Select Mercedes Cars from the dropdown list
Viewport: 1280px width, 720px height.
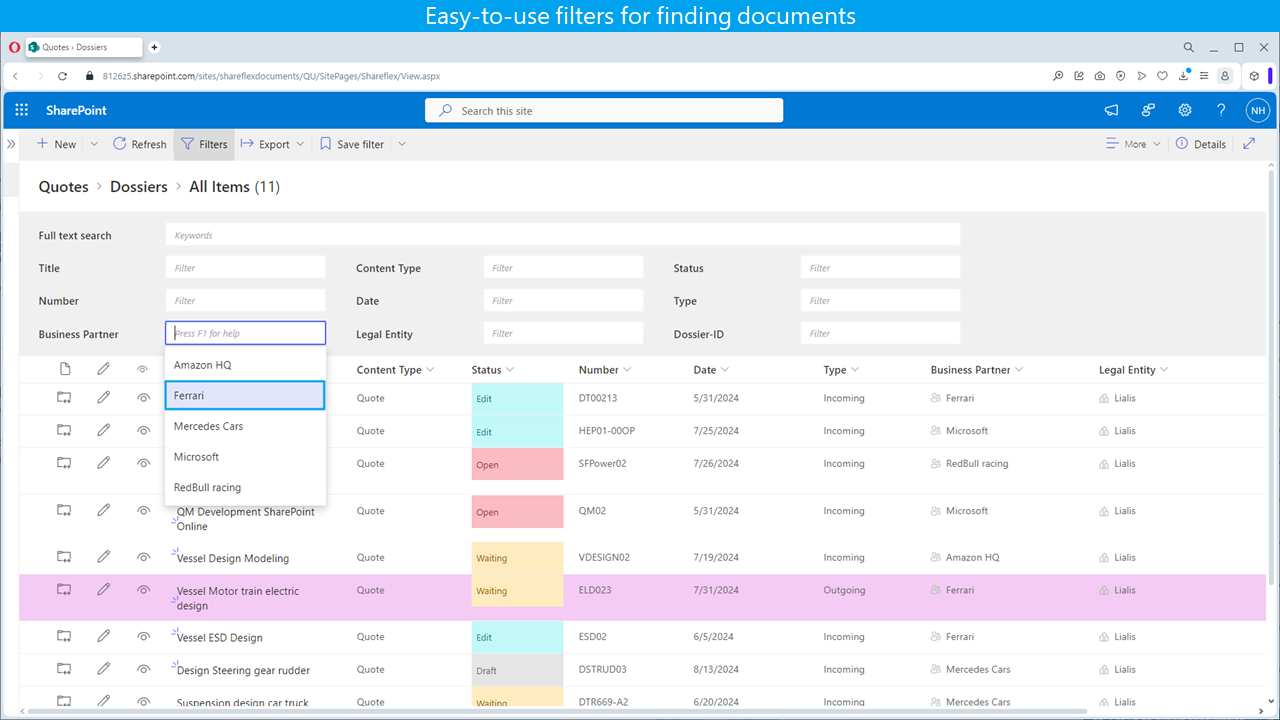point(245,426)
